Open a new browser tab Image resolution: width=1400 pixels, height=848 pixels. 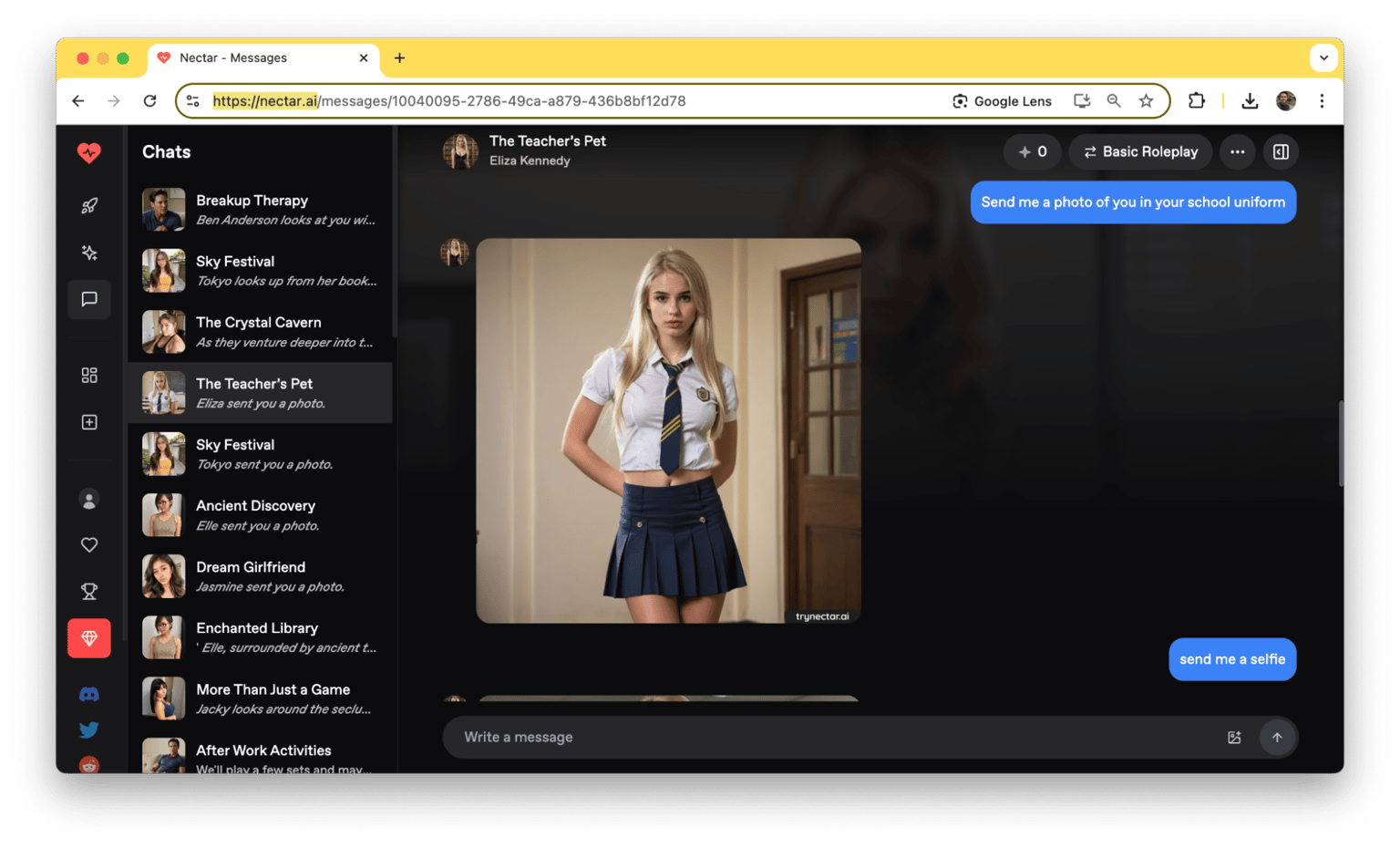(399, 58)
